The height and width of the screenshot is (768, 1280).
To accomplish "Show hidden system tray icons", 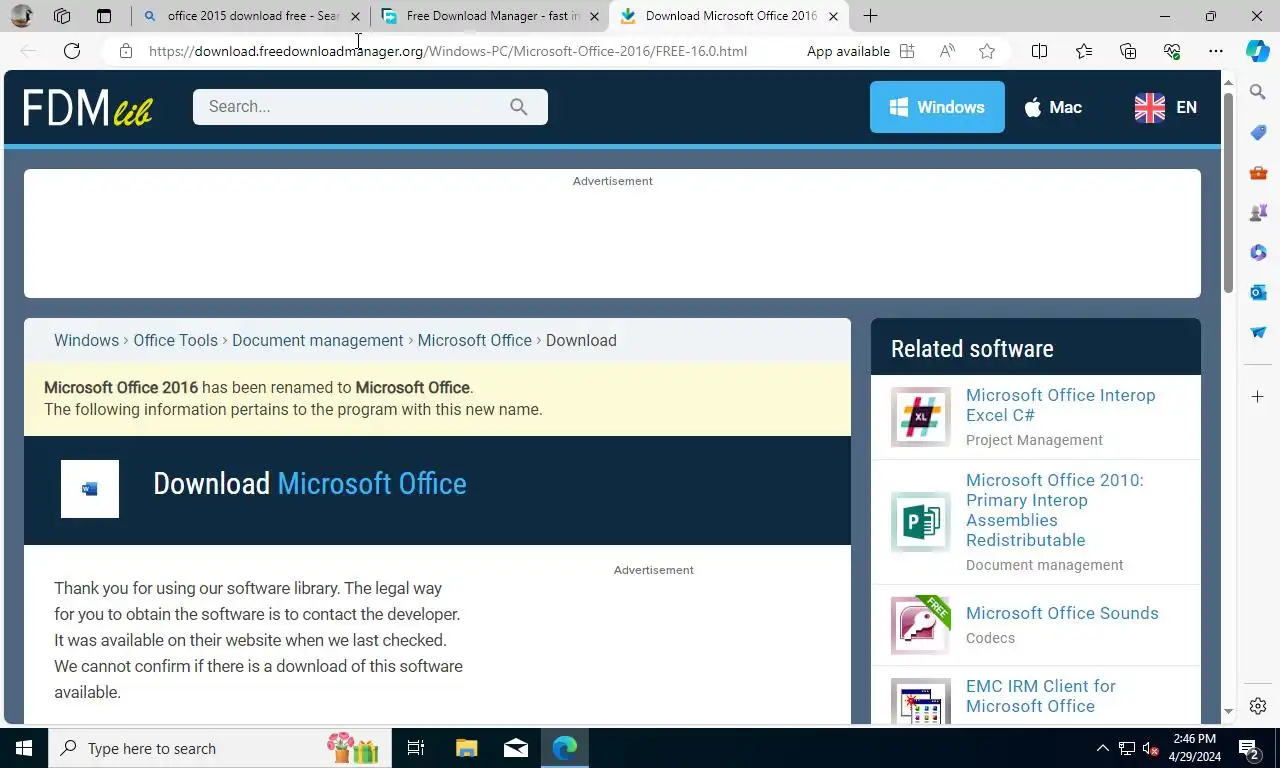I will (x=1102, y=748).
